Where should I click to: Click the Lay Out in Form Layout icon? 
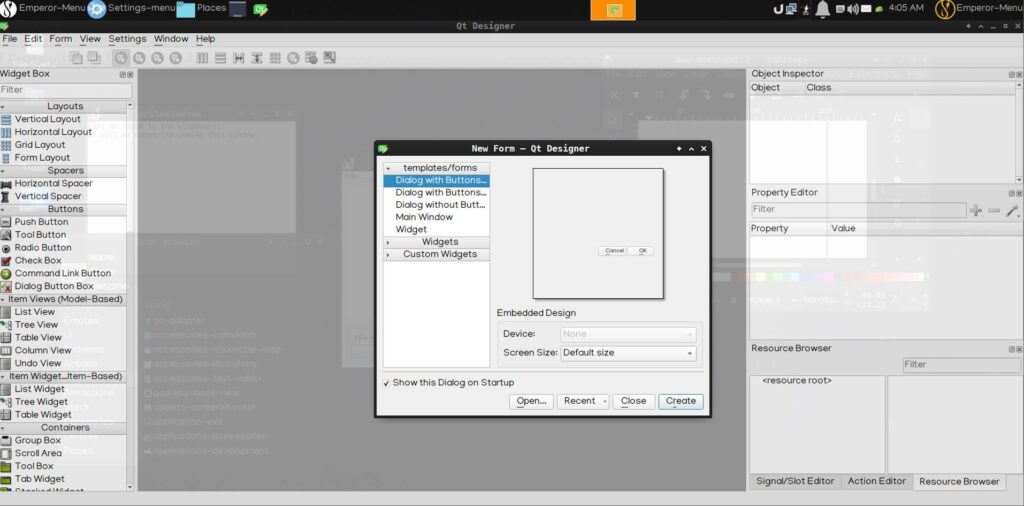click(x=293, y=57)
